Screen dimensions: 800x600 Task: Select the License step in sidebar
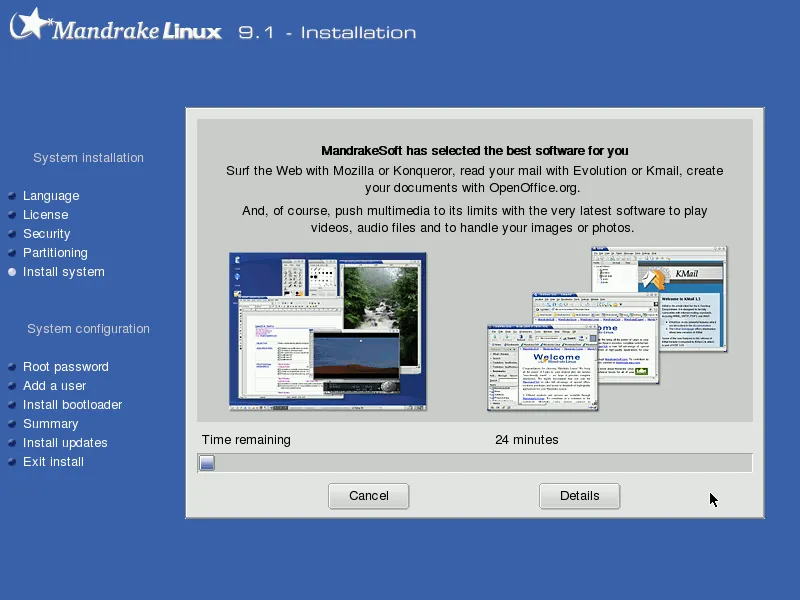point(46,215)
